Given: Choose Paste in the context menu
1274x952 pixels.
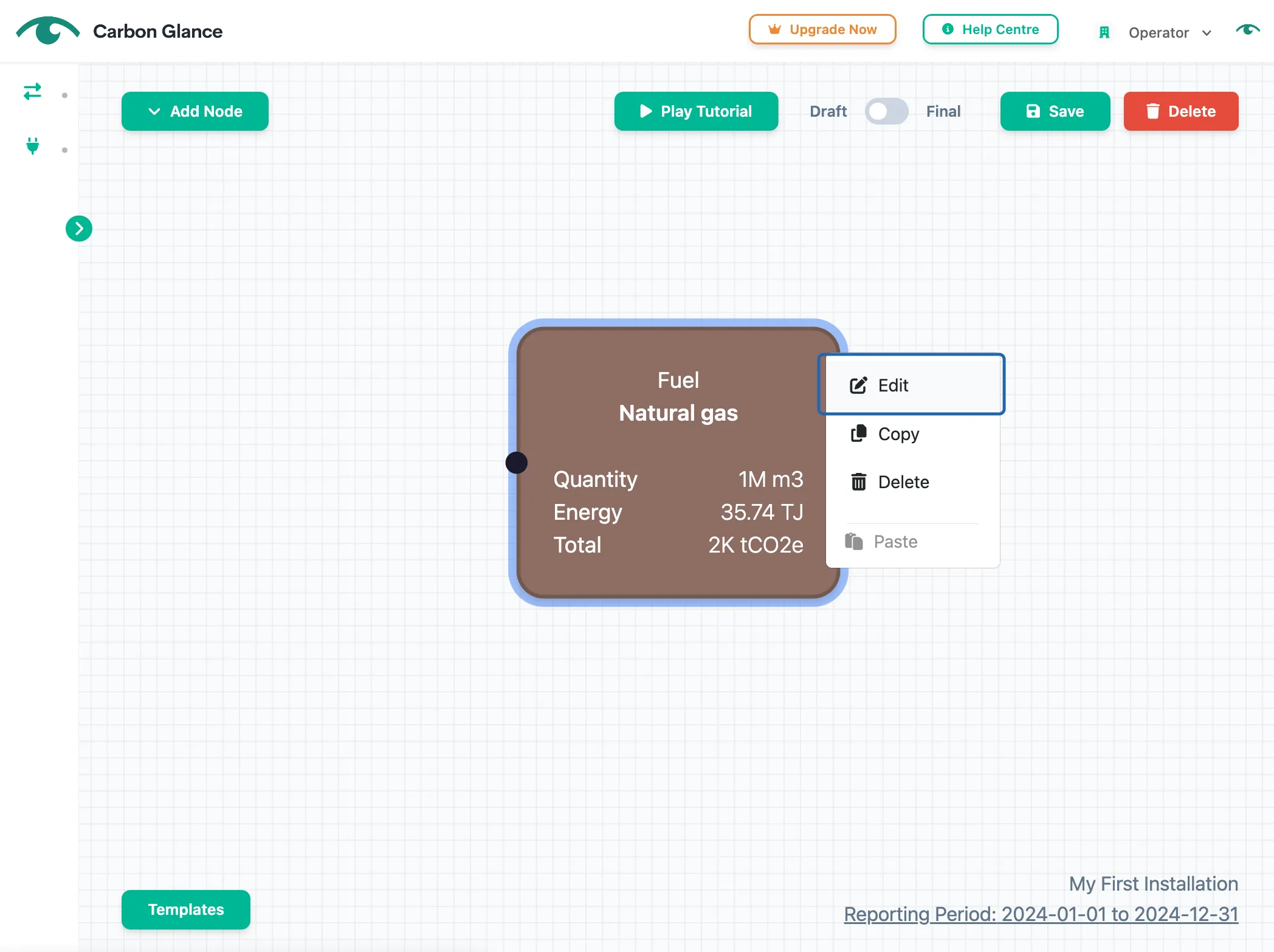Looking at the screenshot, I should [x=912, y=542].
